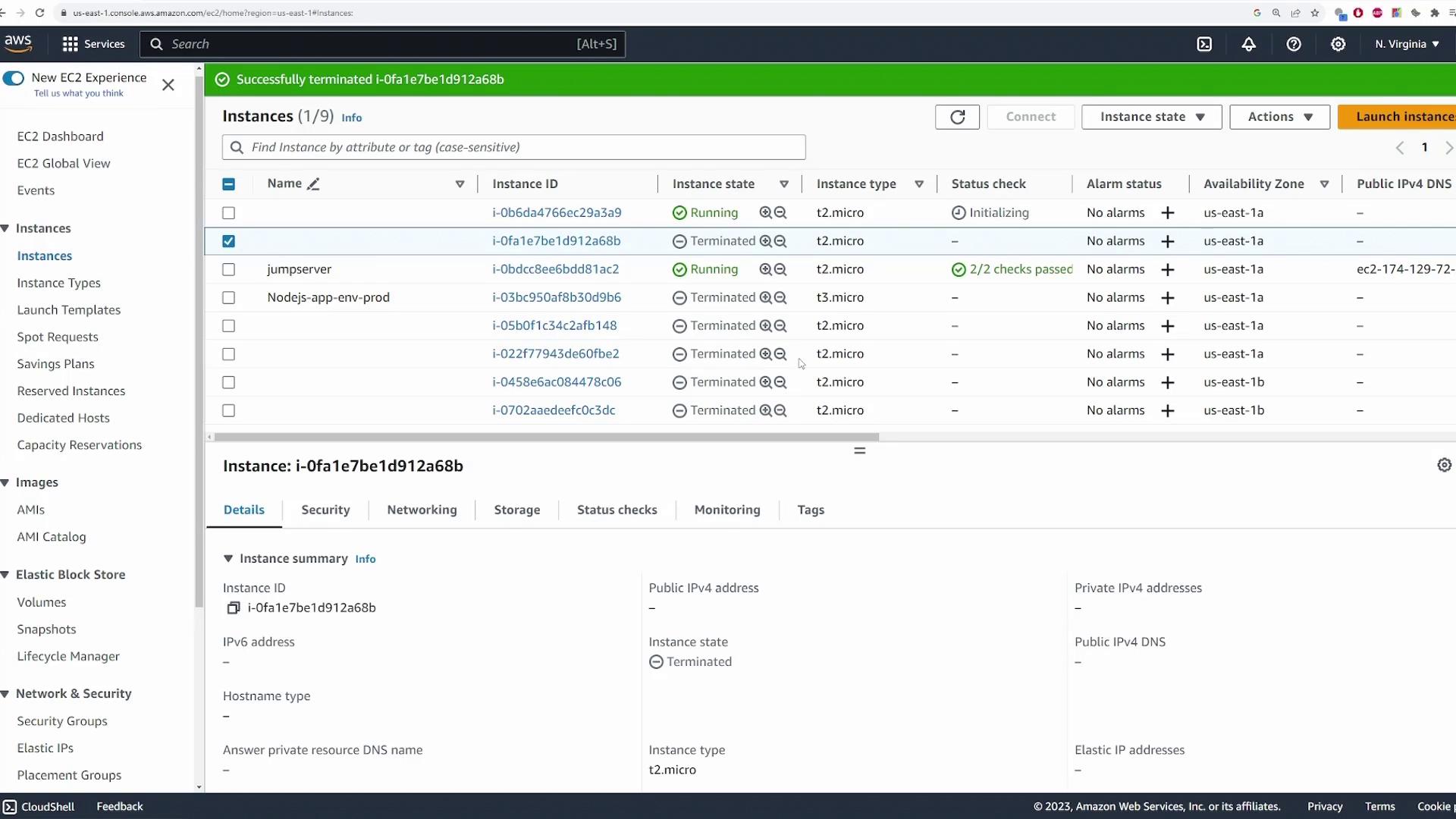Collapse the Network & Security sidebar section
1456x819 pixels.
5,694
